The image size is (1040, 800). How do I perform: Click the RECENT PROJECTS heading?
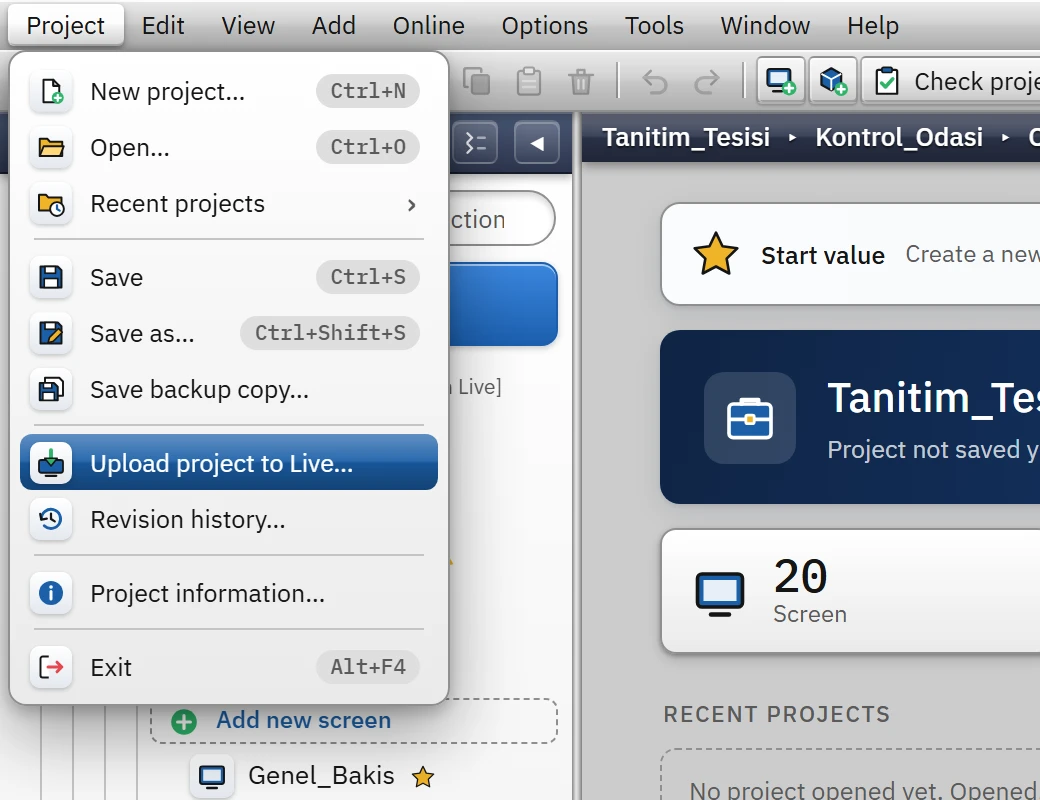pyautogui.click(x=777, y=714)
